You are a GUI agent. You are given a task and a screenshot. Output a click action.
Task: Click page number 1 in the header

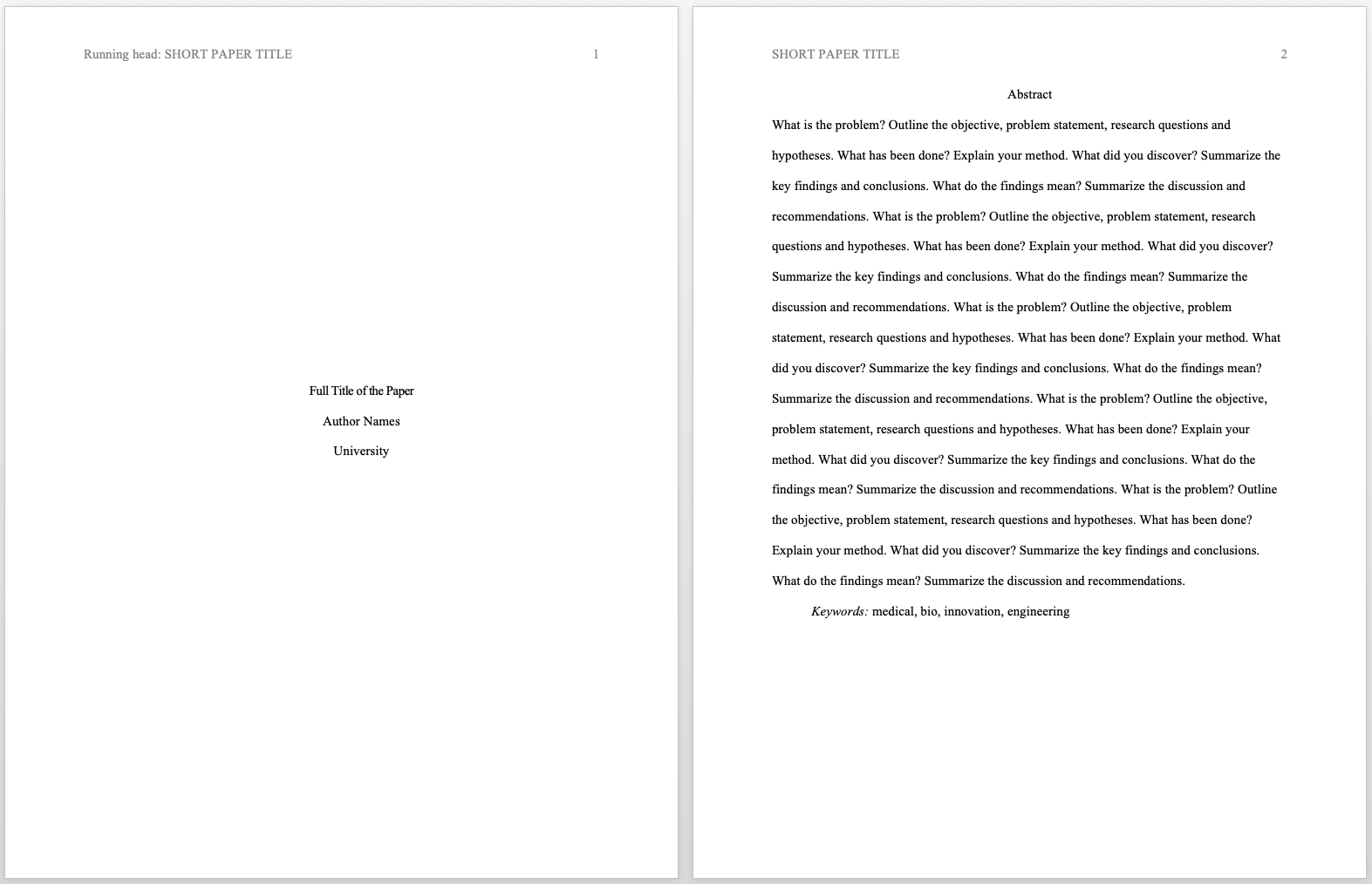[x=596, y=54]
